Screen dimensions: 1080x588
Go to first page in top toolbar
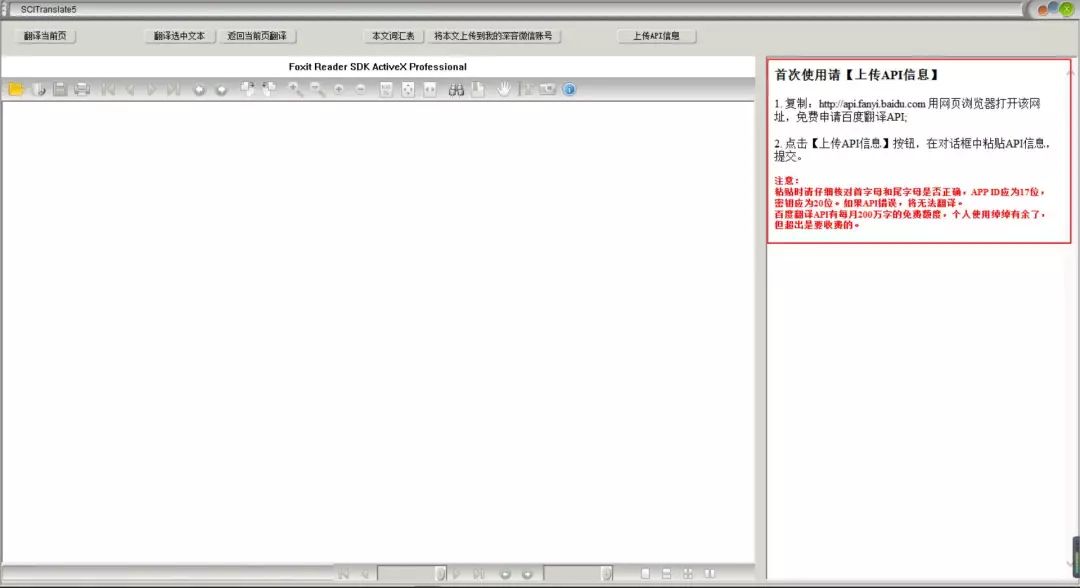click(108, 90)
